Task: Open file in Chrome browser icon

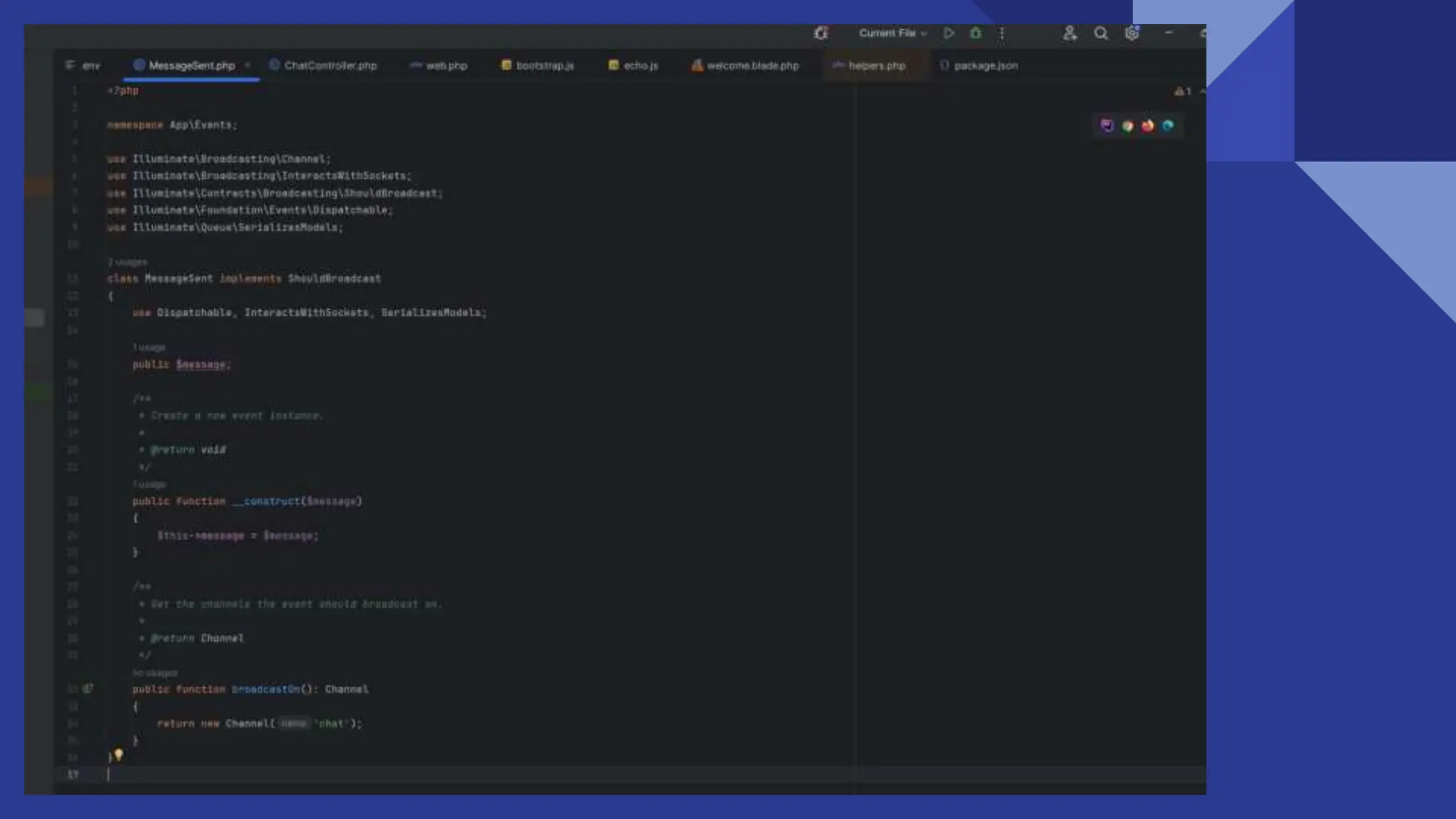Action: click(x=1128, y=126)
